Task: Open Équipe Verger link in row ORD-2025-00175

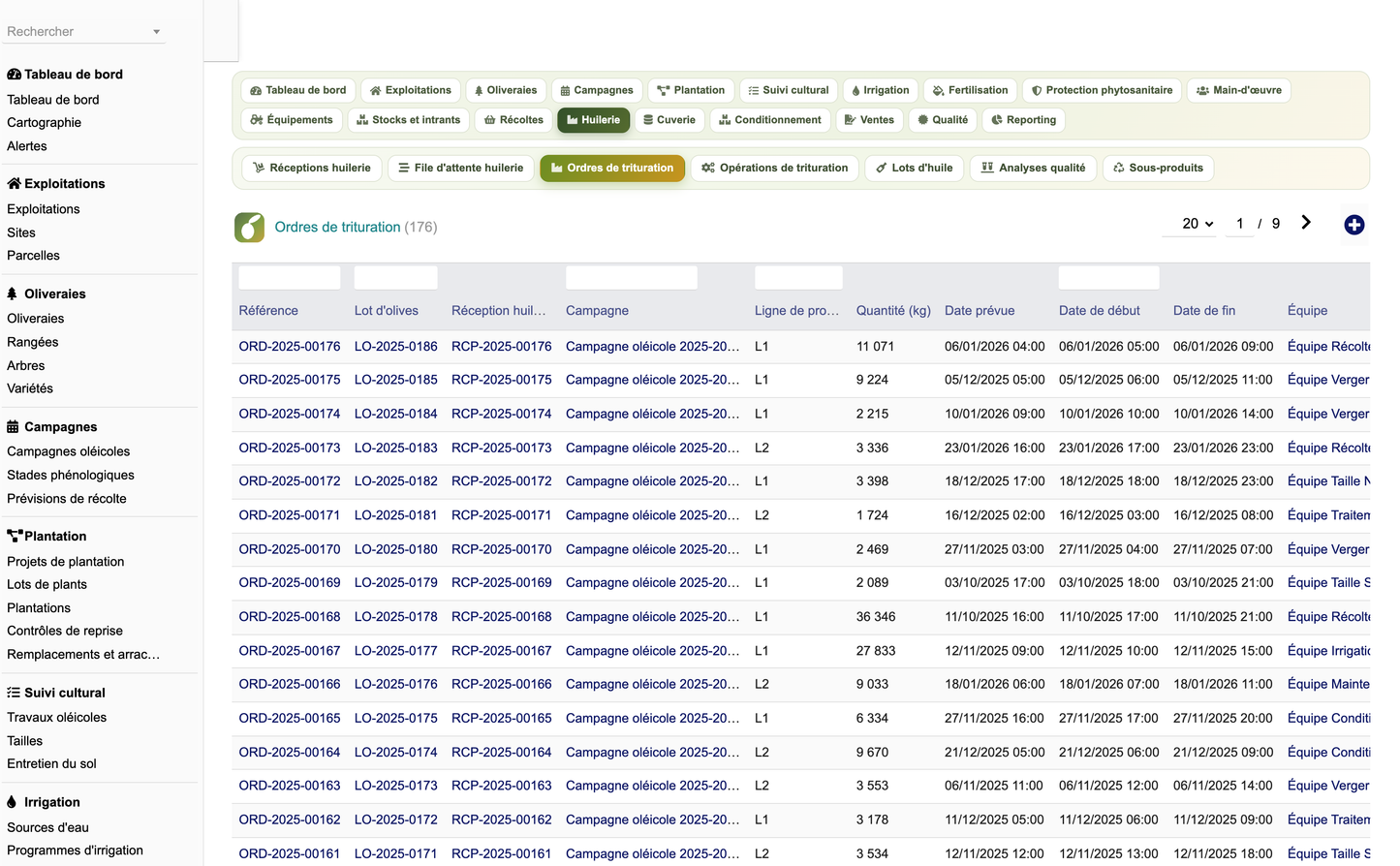Action: (x=1328, y=380)
